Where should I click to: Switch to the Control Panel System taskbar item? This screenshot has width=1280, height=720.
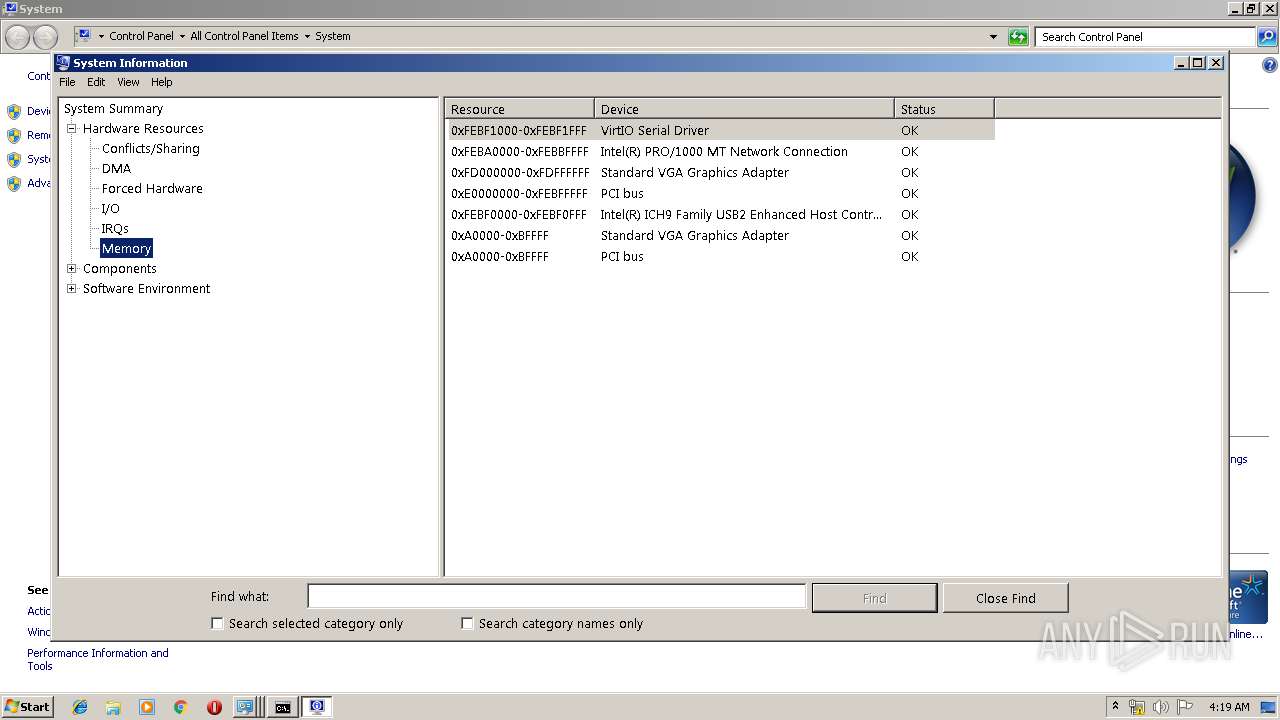pos(247,707)
